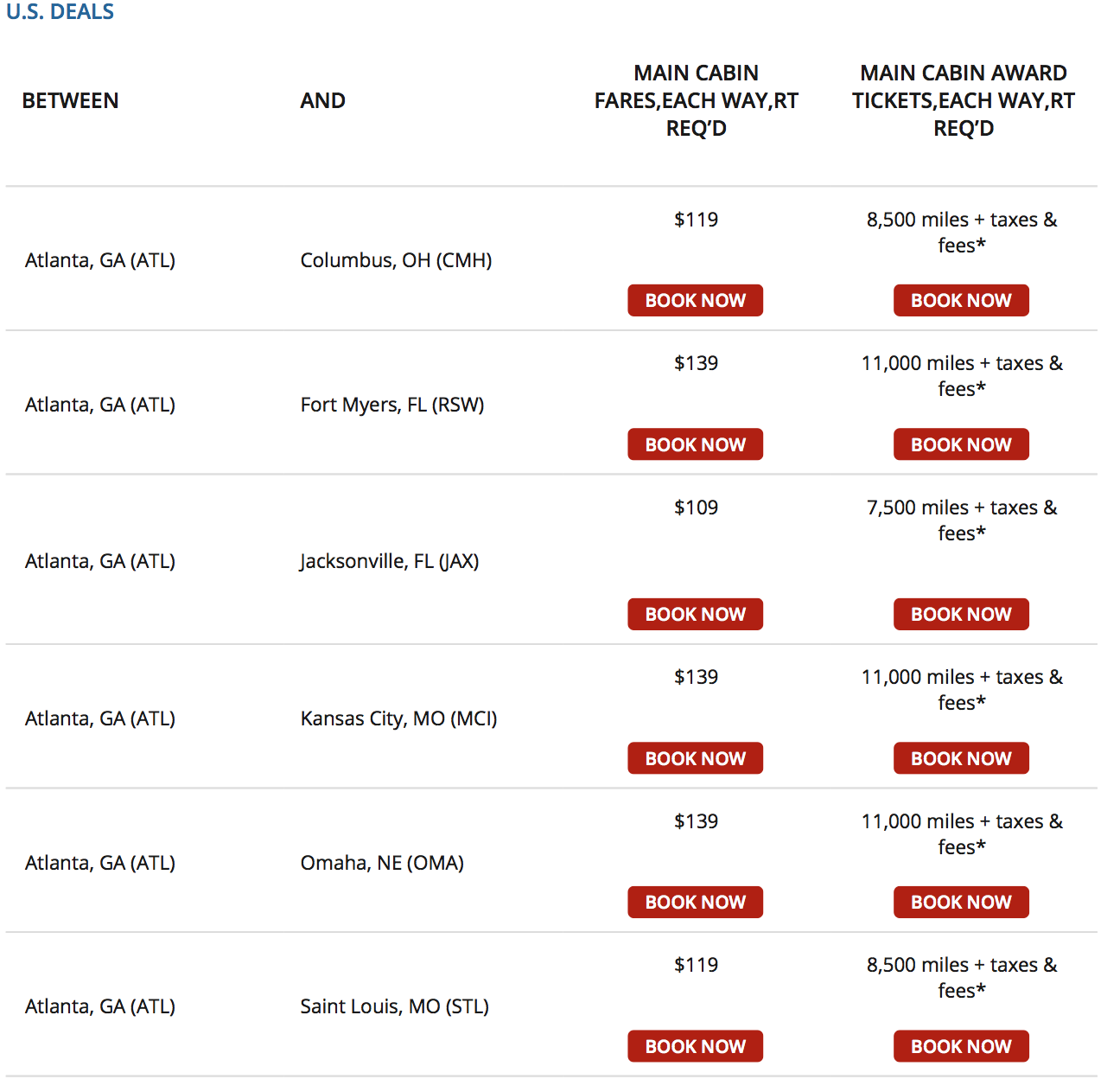This screenshot has width=1120, height=1079.
Task: Select the Columbus, OH (CMH) destination text
Action: [395, 259]
